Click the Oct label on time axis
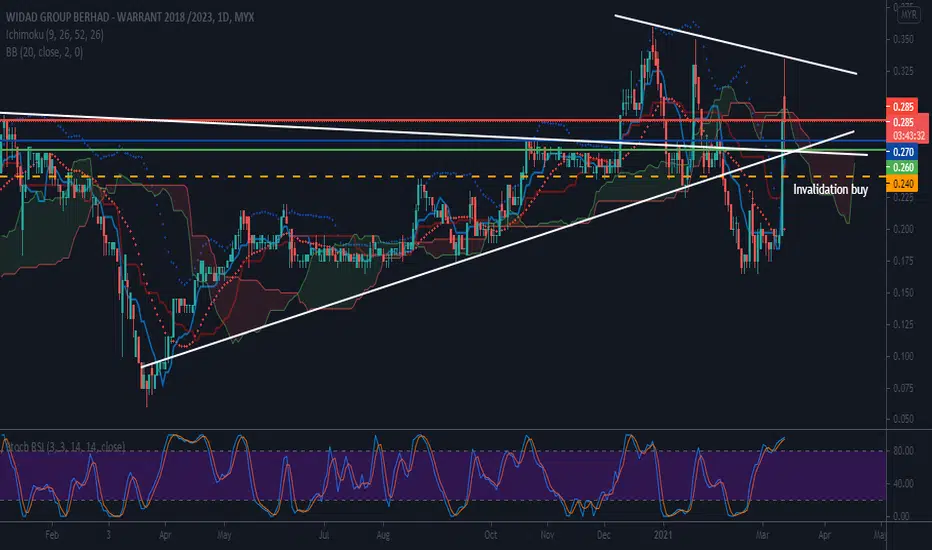Screen dimensions: 932x550 [x=490, y=535]
